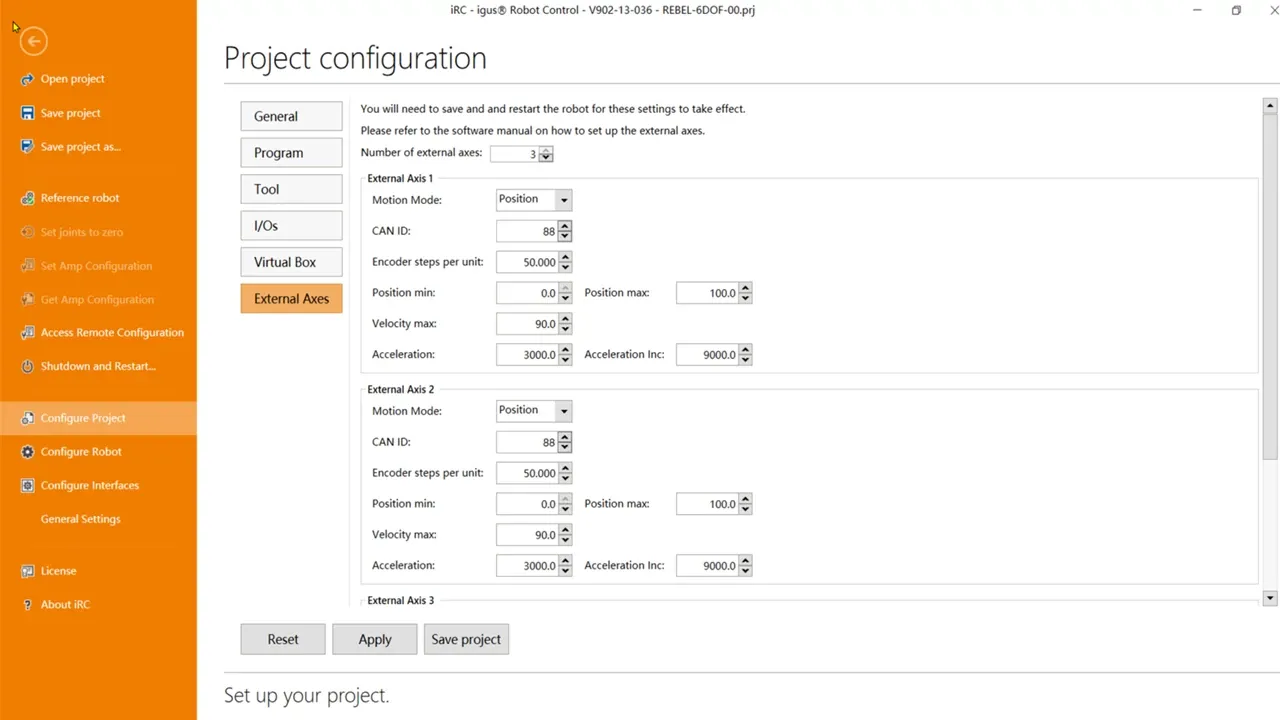Viewport: 1280px width, 720px height.
Task: Click the Configure Interfaces icon
Action: click(28, 485)
